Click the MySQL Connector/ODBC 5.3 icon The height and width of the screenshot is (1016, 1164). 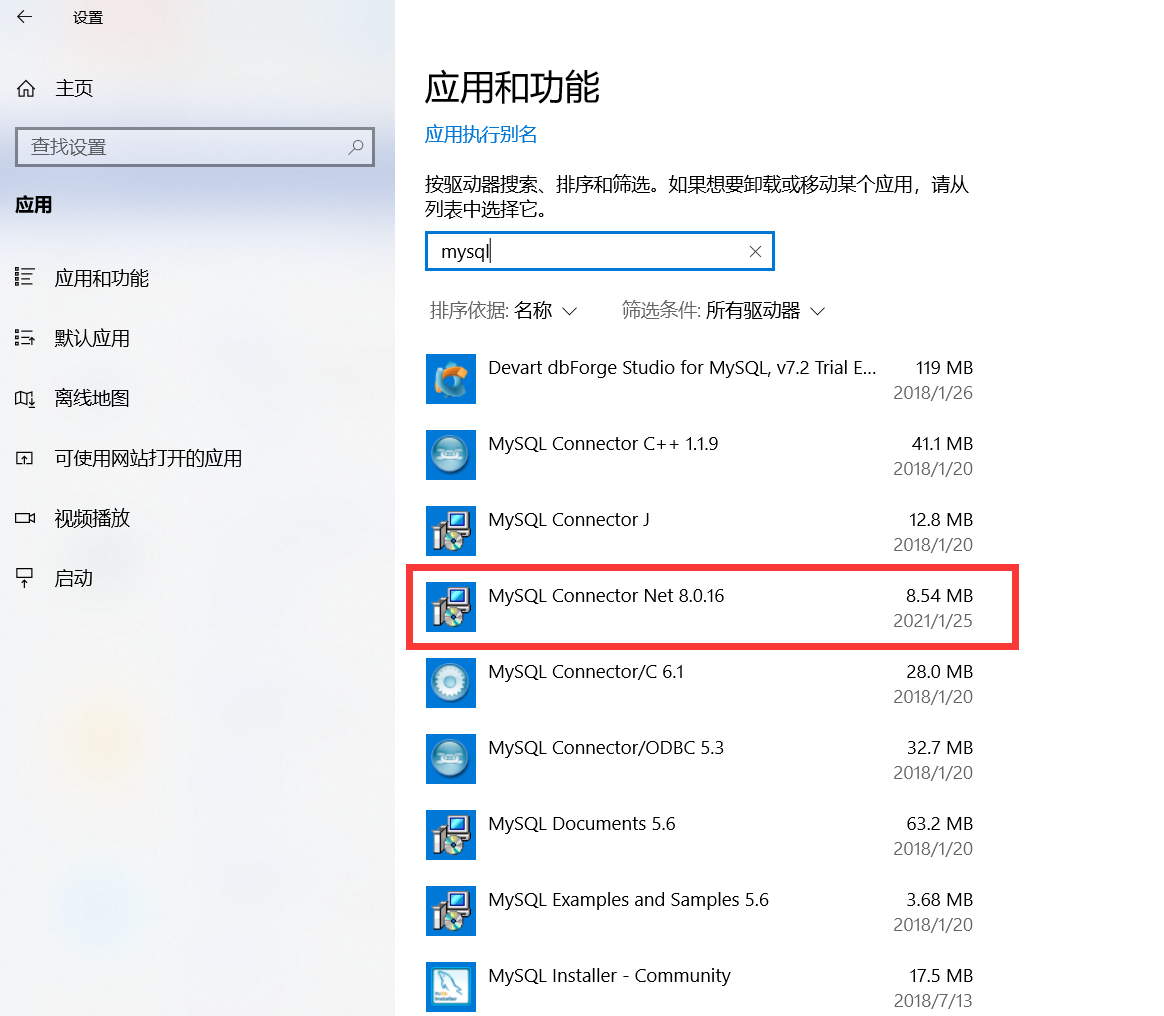[451, 759]
